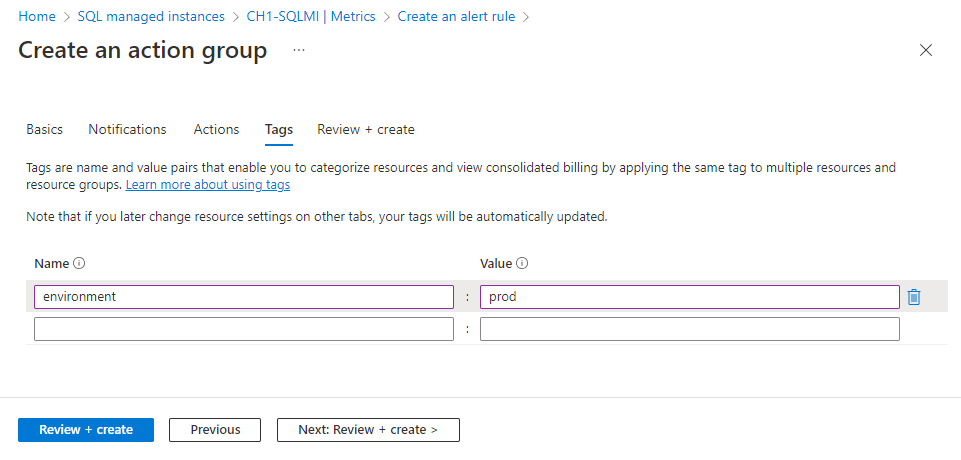
Task: Go to the Actions tab
Action: tap(216, 129)
